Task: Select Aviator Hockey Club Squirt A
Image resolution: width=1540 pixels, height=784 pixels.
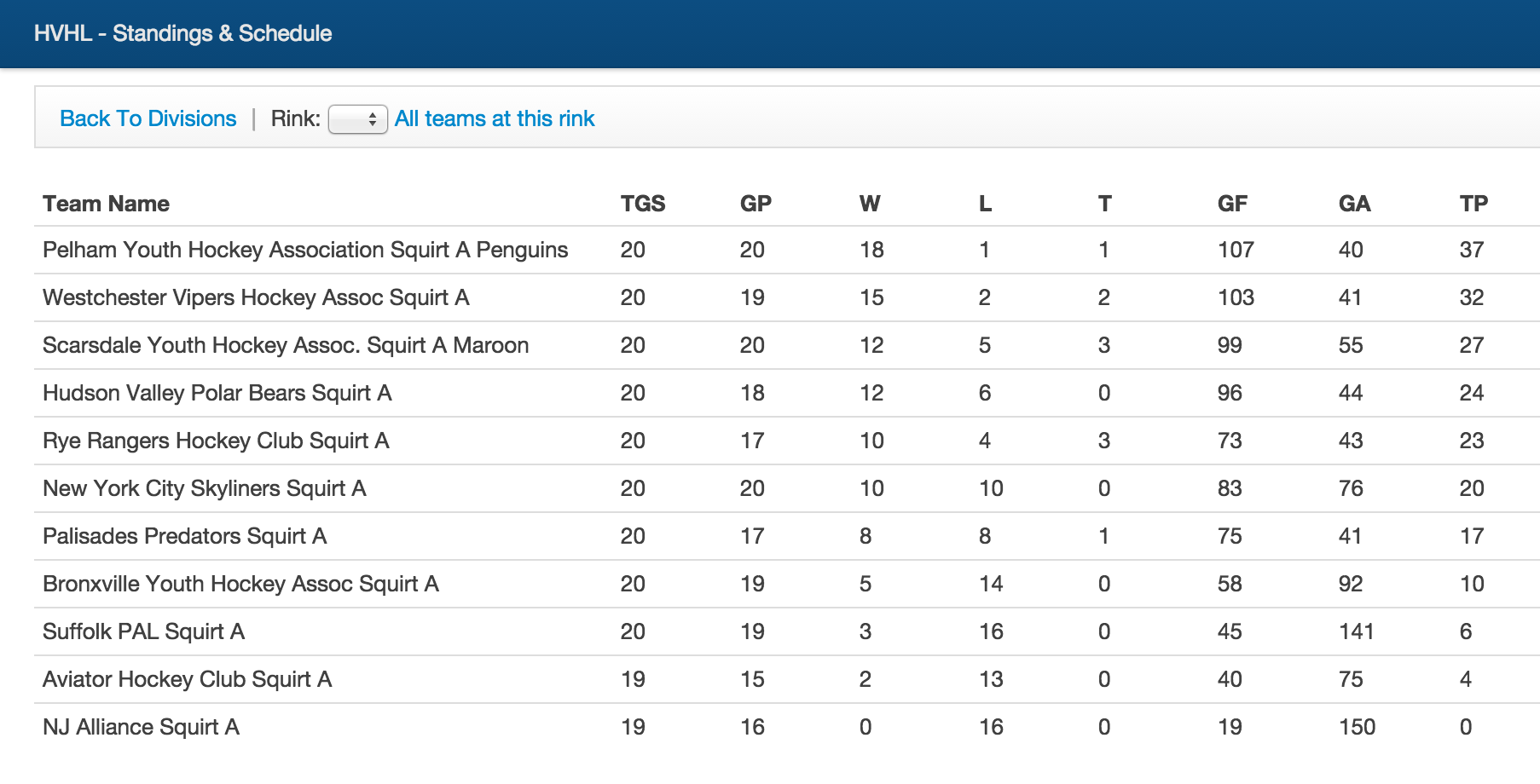Action: [x=187, y=679]
